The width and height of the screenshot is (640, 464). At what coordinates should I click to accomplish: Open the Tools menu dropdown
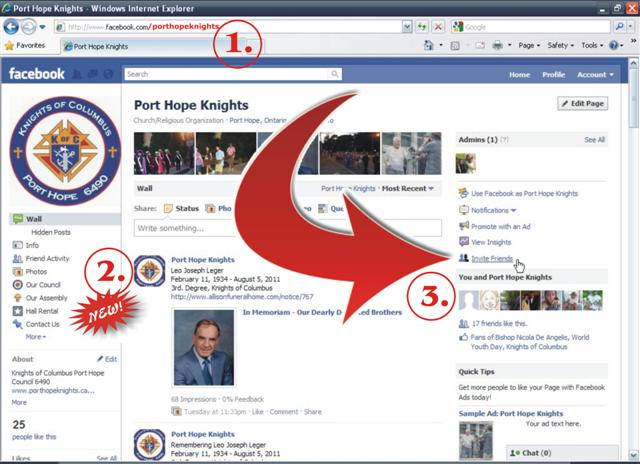pos(592,45)
